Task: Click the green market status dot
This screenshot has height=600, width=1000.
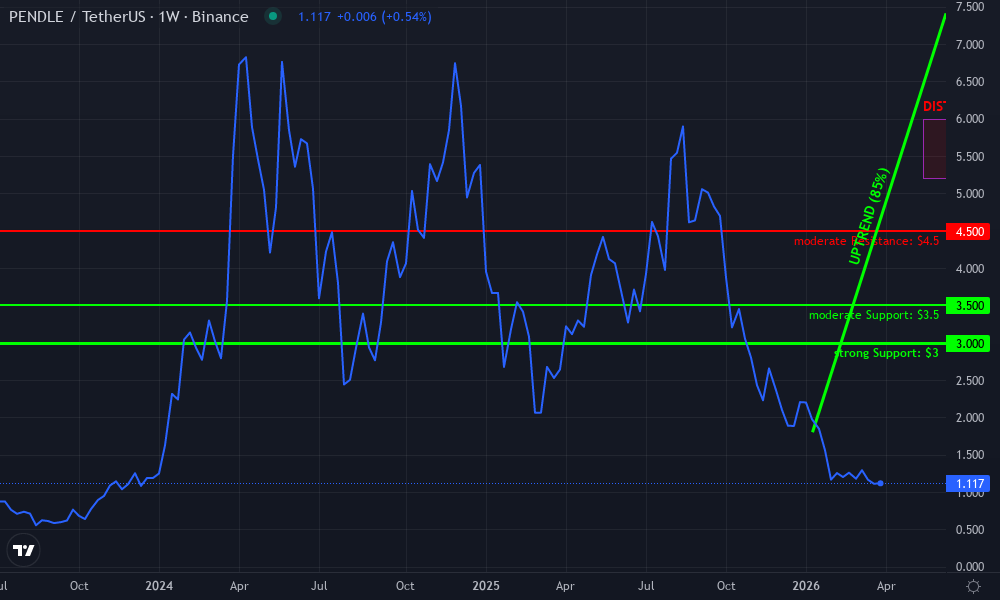Action: pyautogui.click(x=271, y=17)
